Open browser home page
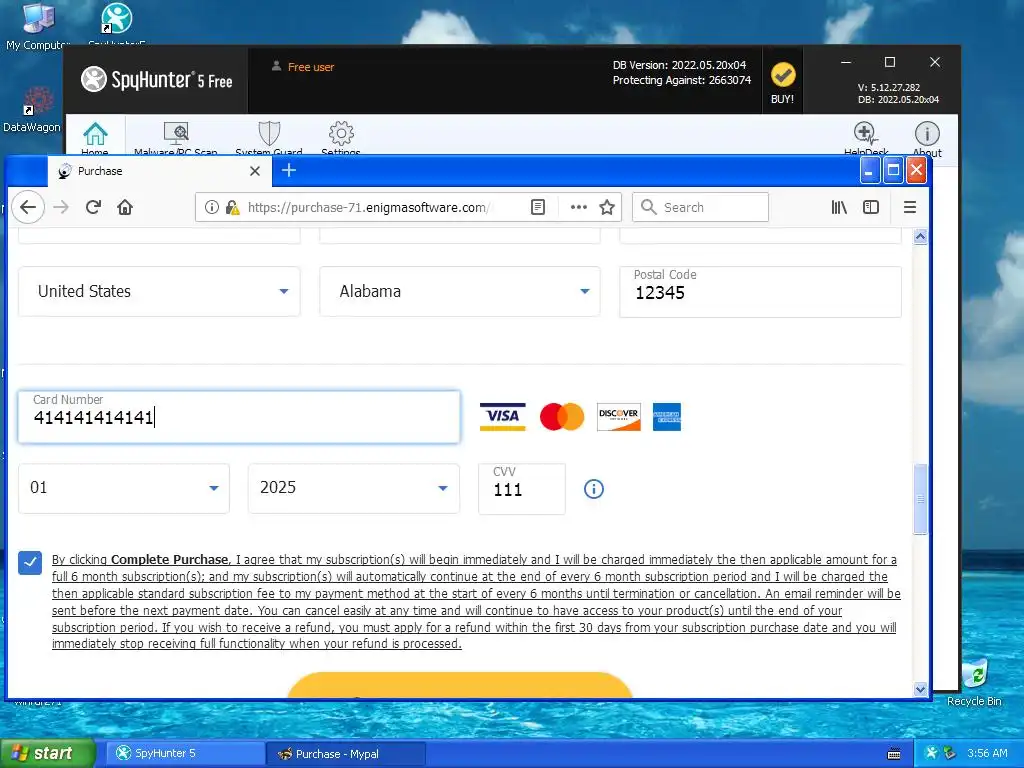Screen dimensions: 1024x768 pos(125,207)
